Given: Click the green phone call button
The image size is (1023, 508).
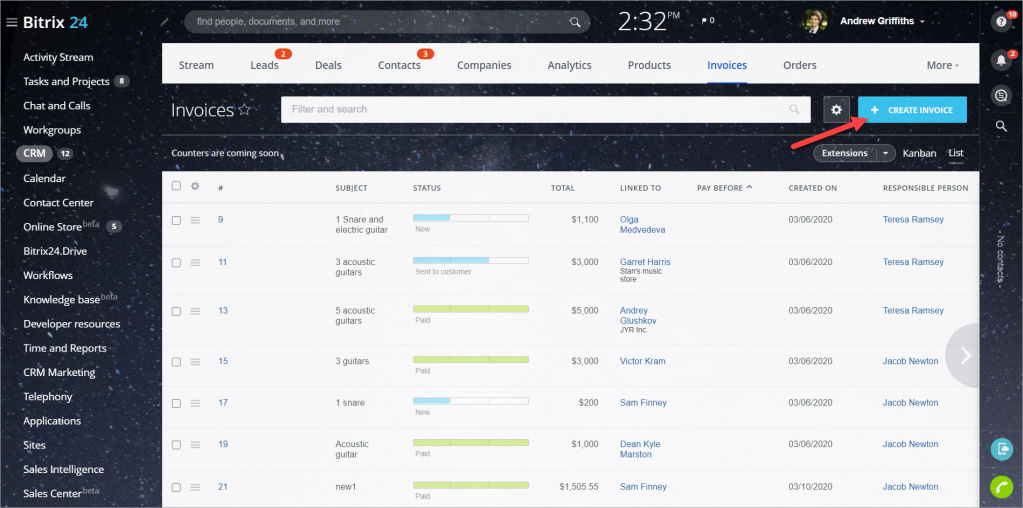Looking at the screenshot, I should [1001, 486].
